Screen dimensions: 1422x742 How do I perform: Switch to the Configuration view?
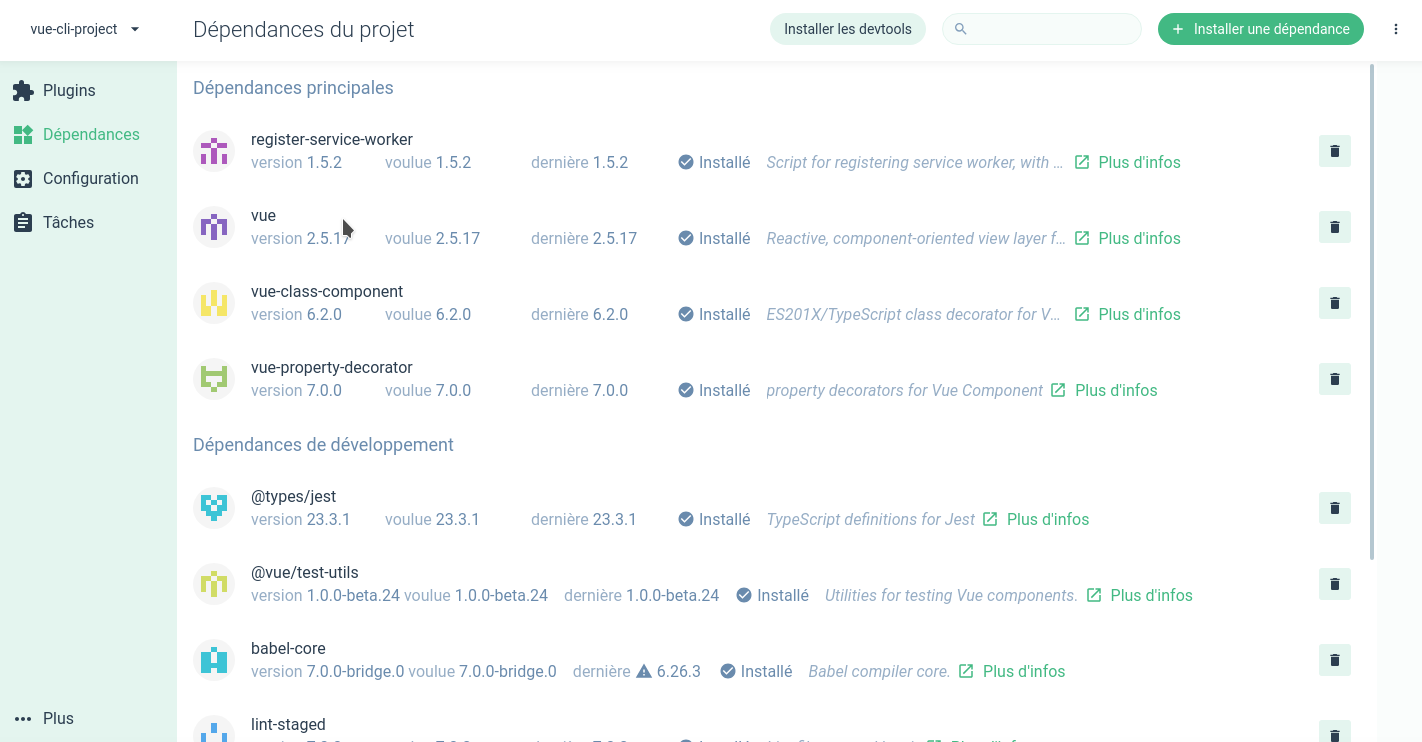(x=90, y=178)
